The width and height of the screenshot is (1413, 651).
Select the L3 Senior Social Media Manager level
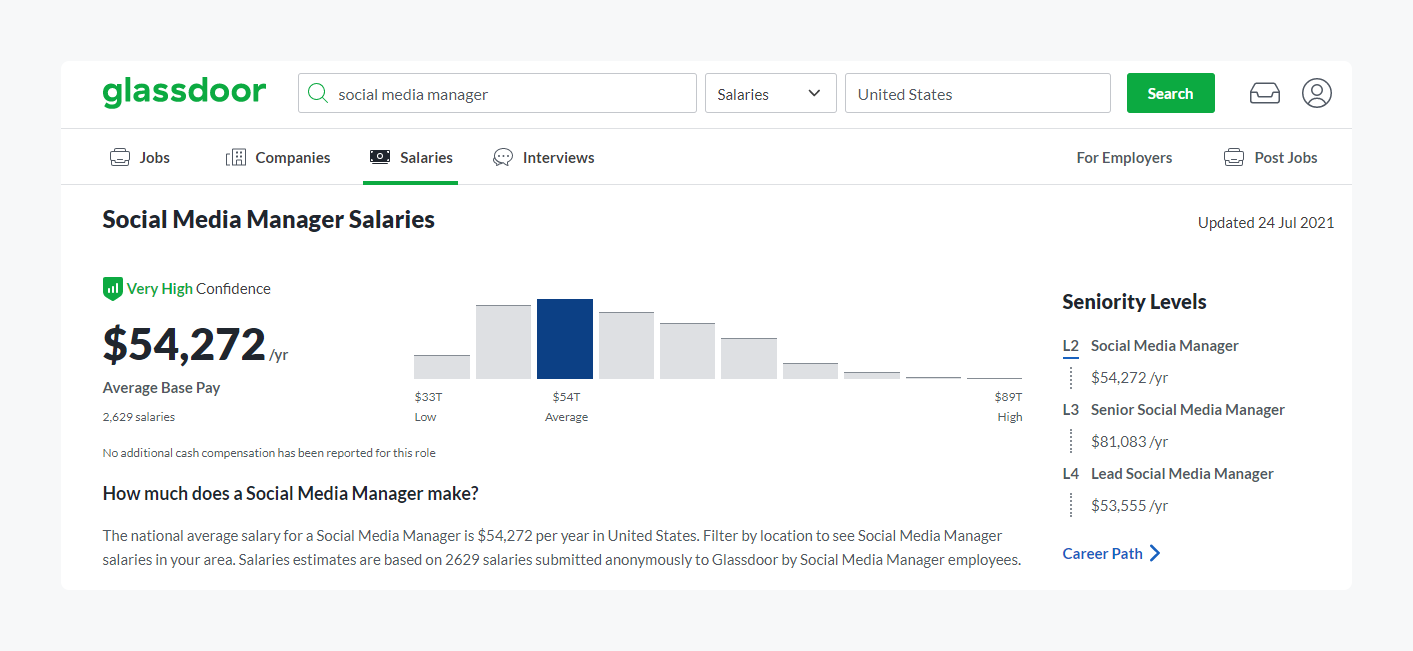pyautogui.click(x=1187, y=410)
